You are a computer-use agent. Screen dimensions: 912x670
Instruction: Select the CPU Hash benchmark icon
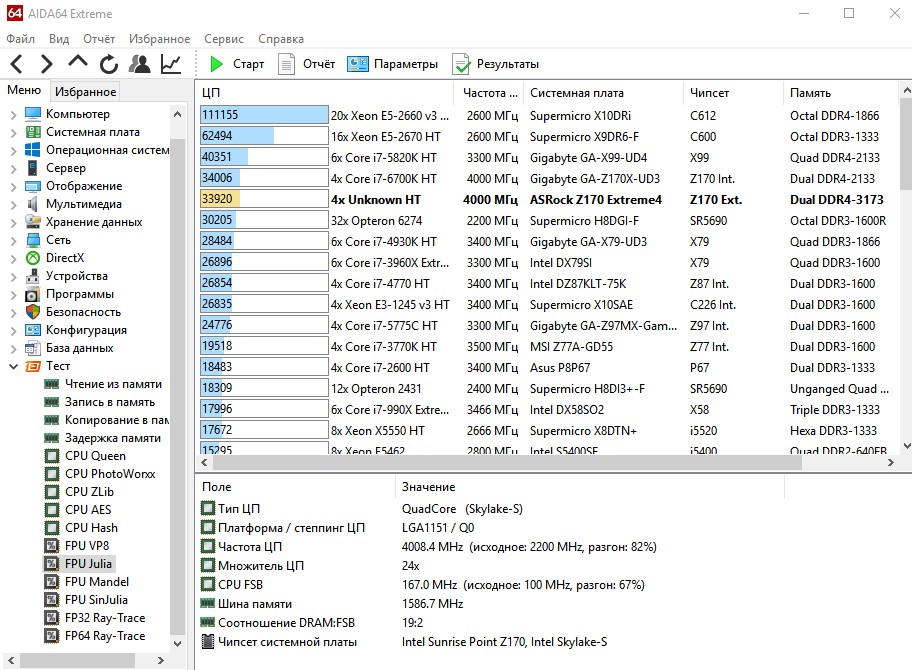tap(52, 528)
